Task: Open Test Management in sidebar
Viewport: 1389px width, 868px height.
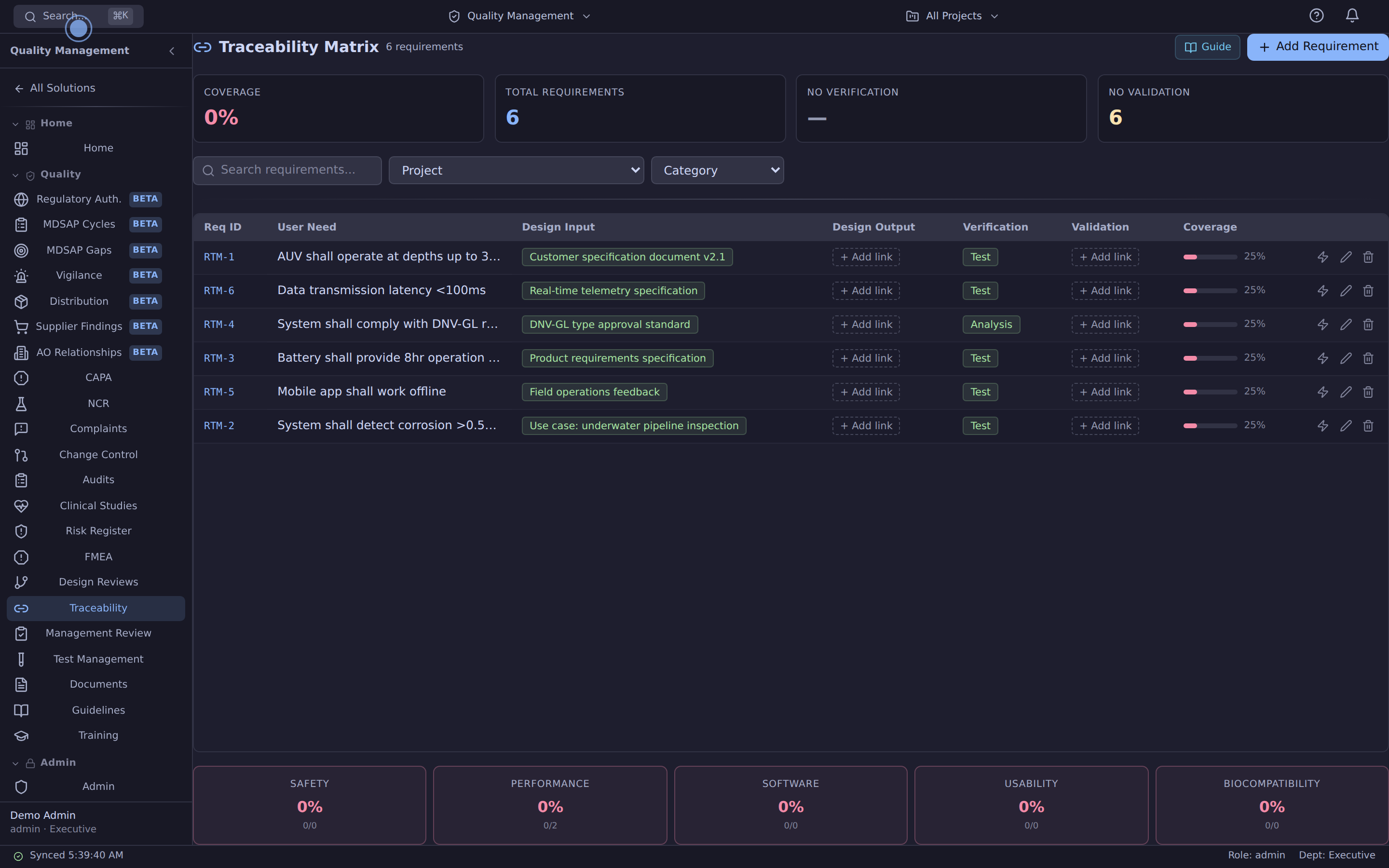Action: click(96, 659)
